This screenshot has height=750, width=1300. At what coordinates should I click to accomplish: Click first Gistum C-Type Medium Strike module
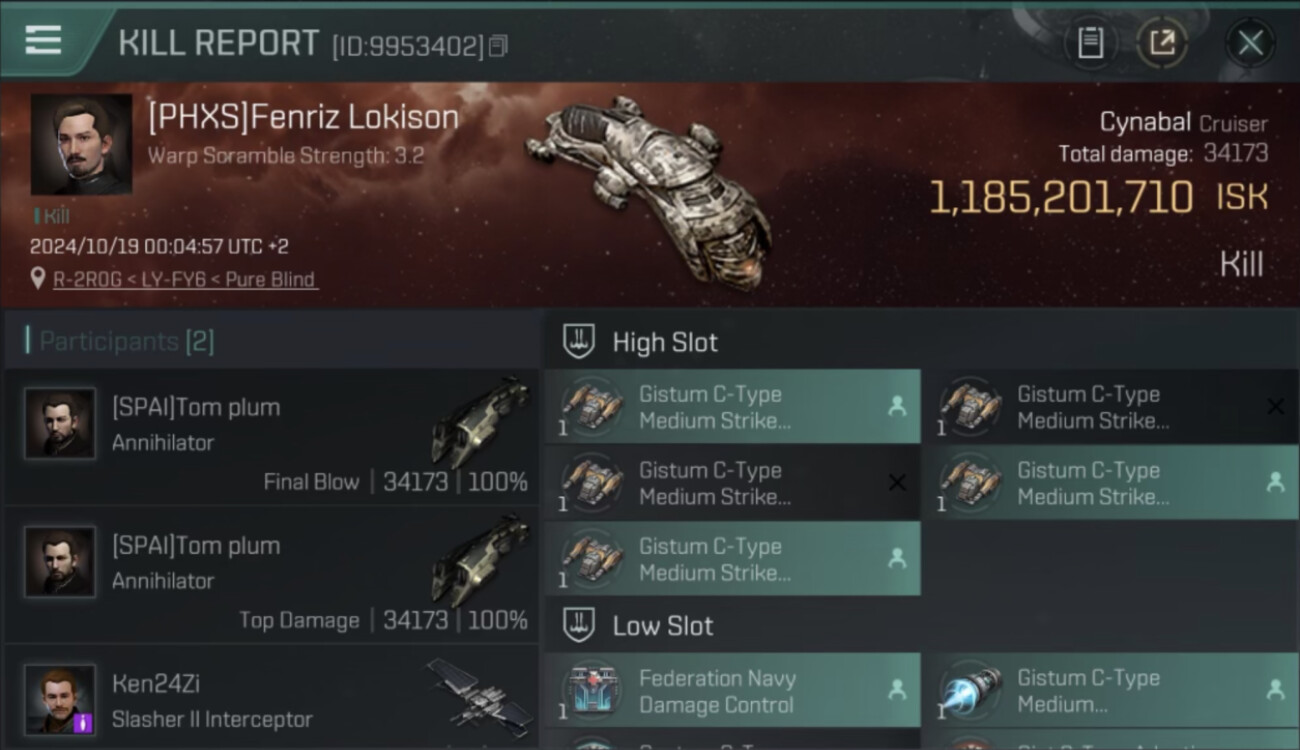732,406
